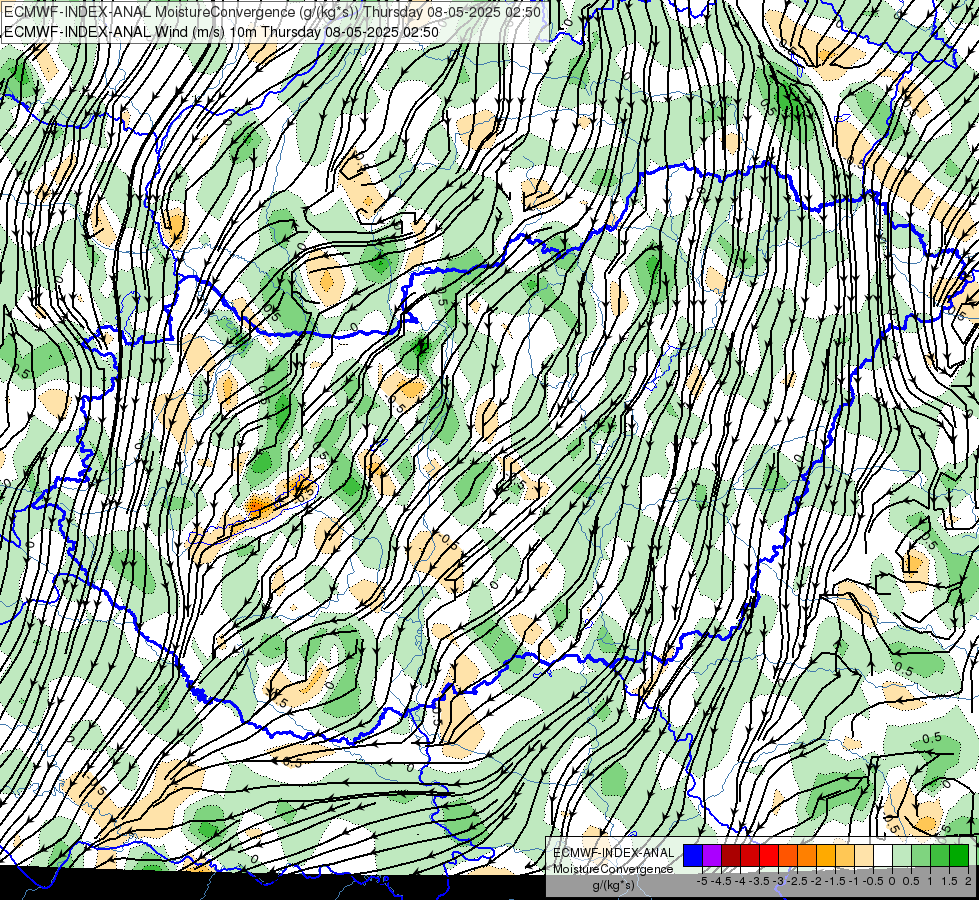Click the purple legend swatch

tap(712, 855)
